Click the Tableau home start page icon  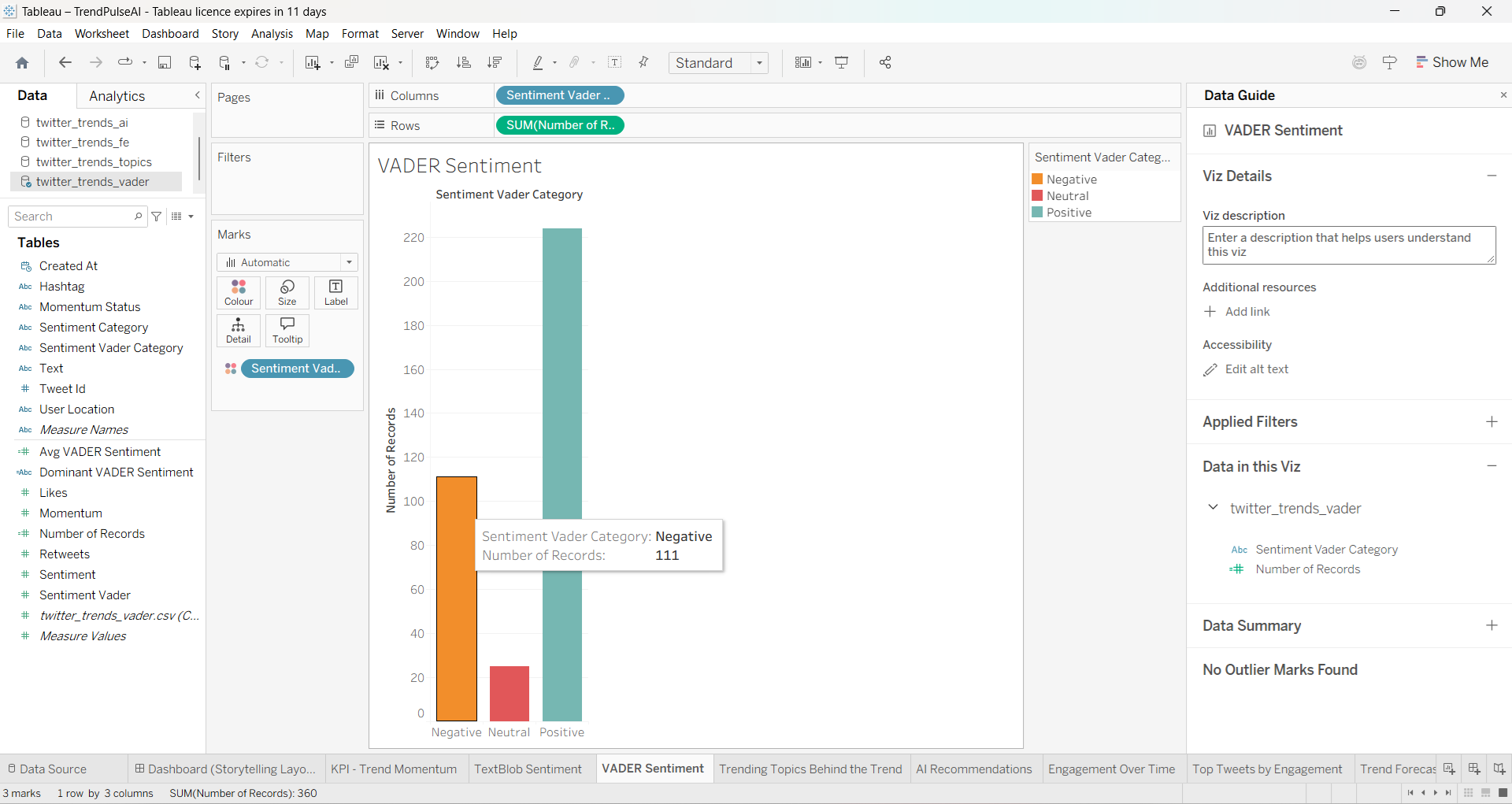(x=22, y=63)
